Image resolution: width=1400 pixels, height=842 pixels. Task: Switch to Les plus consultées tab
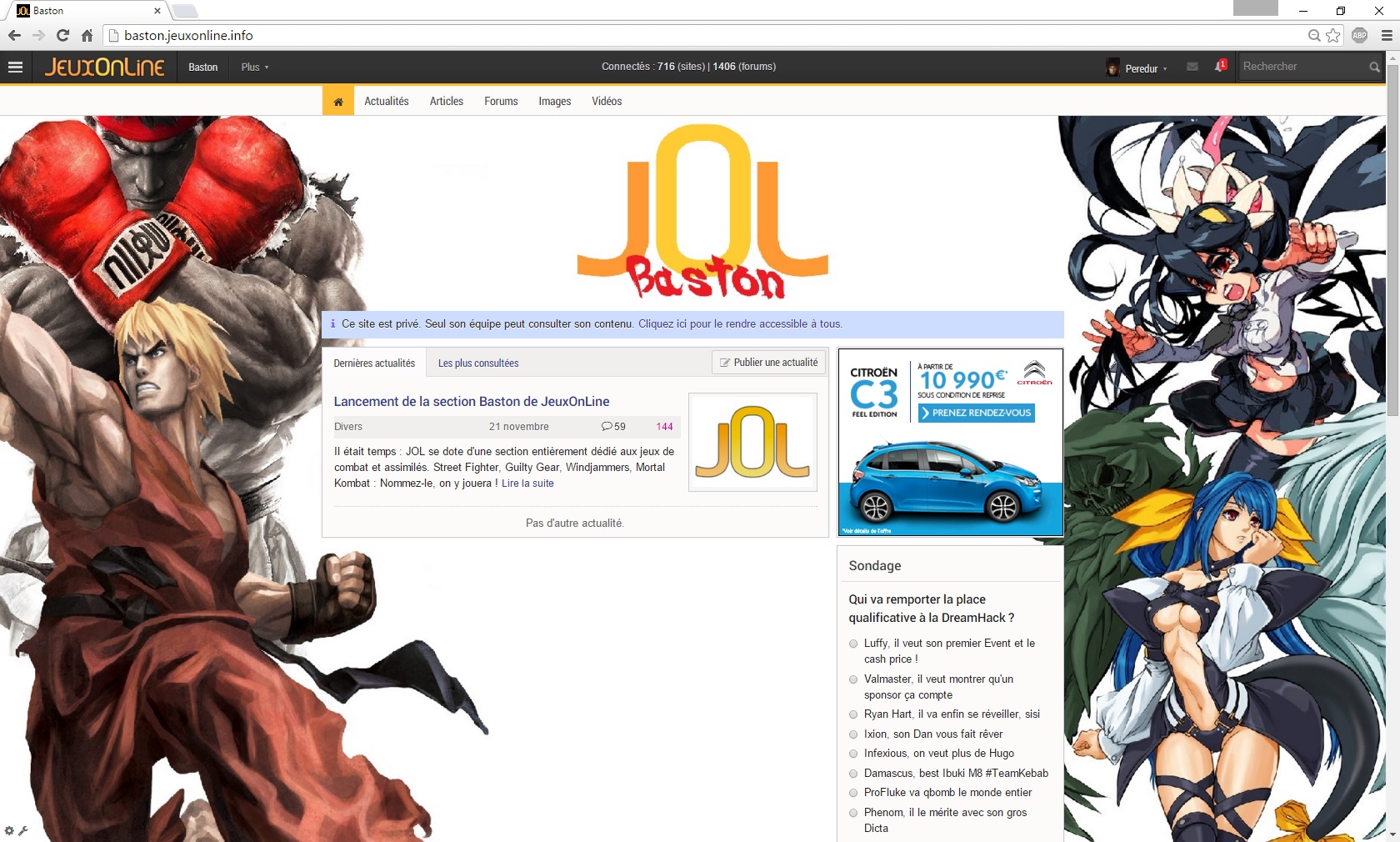tap(478, 363)
